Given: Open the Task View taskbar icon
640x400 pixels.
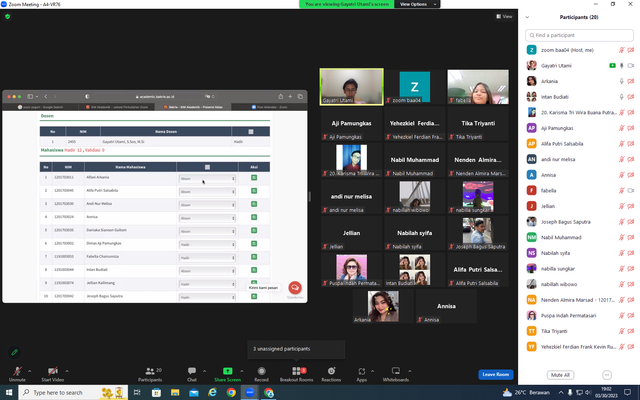Looking at the screenshot, I should click(x=137, y=392).
